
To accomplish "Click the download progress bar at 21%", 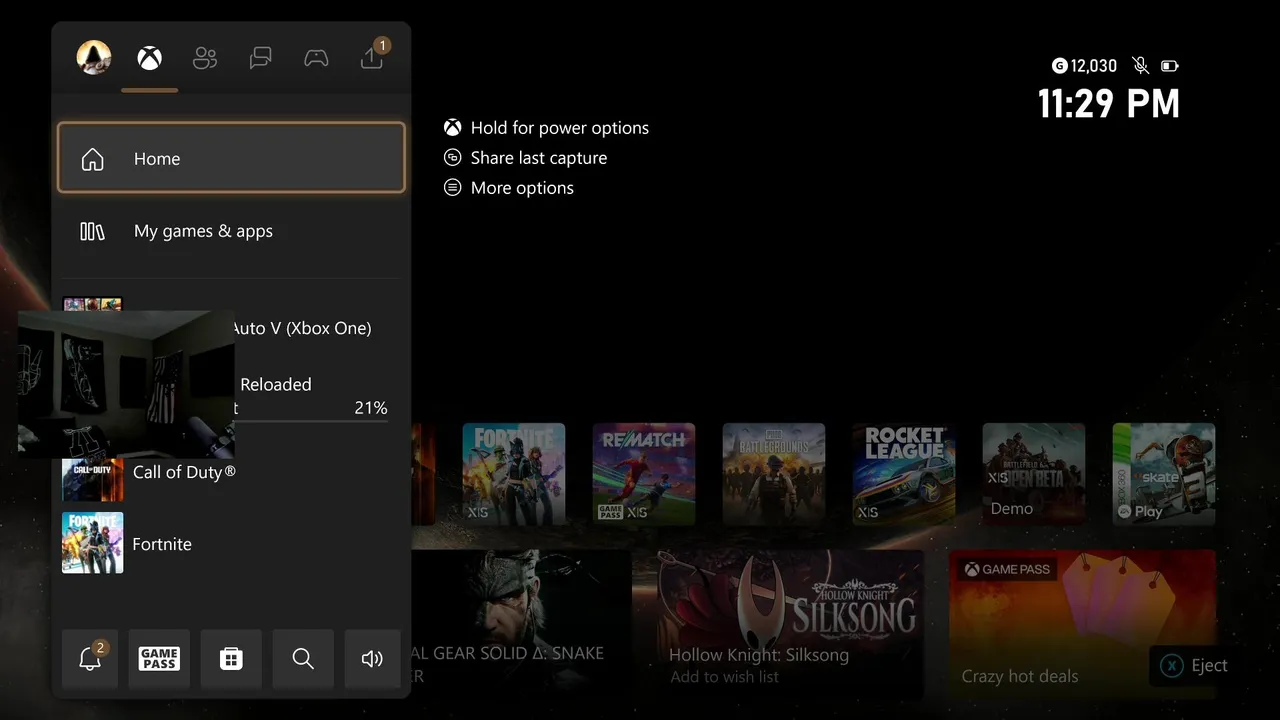I will click(311, 421).
